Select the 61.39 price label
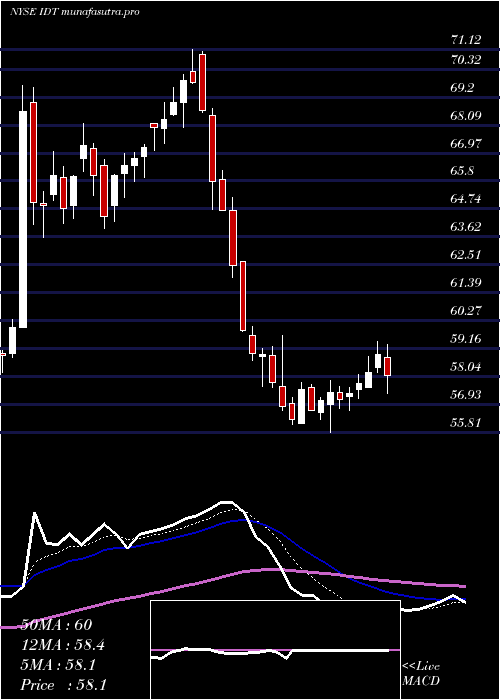The image size is (500, 700). pos(466,283)
